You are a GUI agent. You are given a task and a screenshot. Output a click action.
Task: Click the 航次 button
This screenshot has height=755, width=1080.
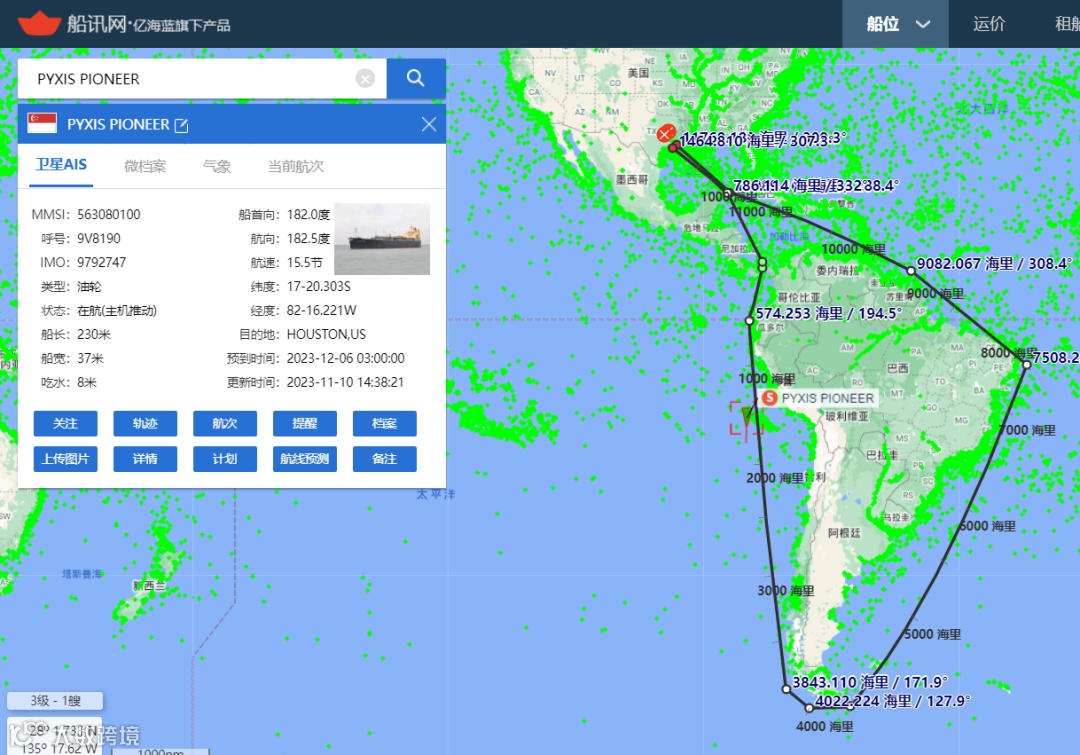[225, 423]
